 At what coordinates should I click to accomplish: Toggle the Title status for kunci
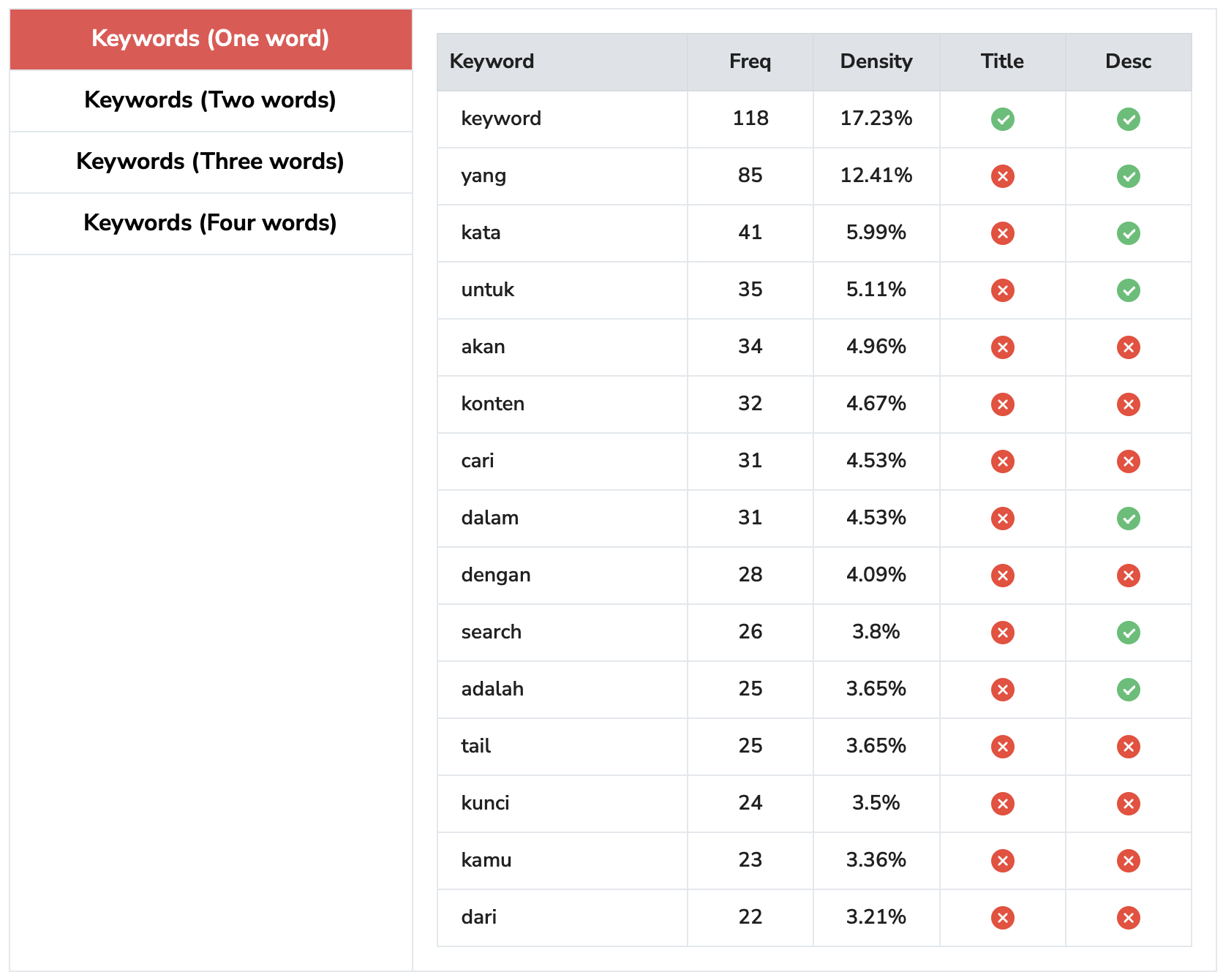point(1002,804)
